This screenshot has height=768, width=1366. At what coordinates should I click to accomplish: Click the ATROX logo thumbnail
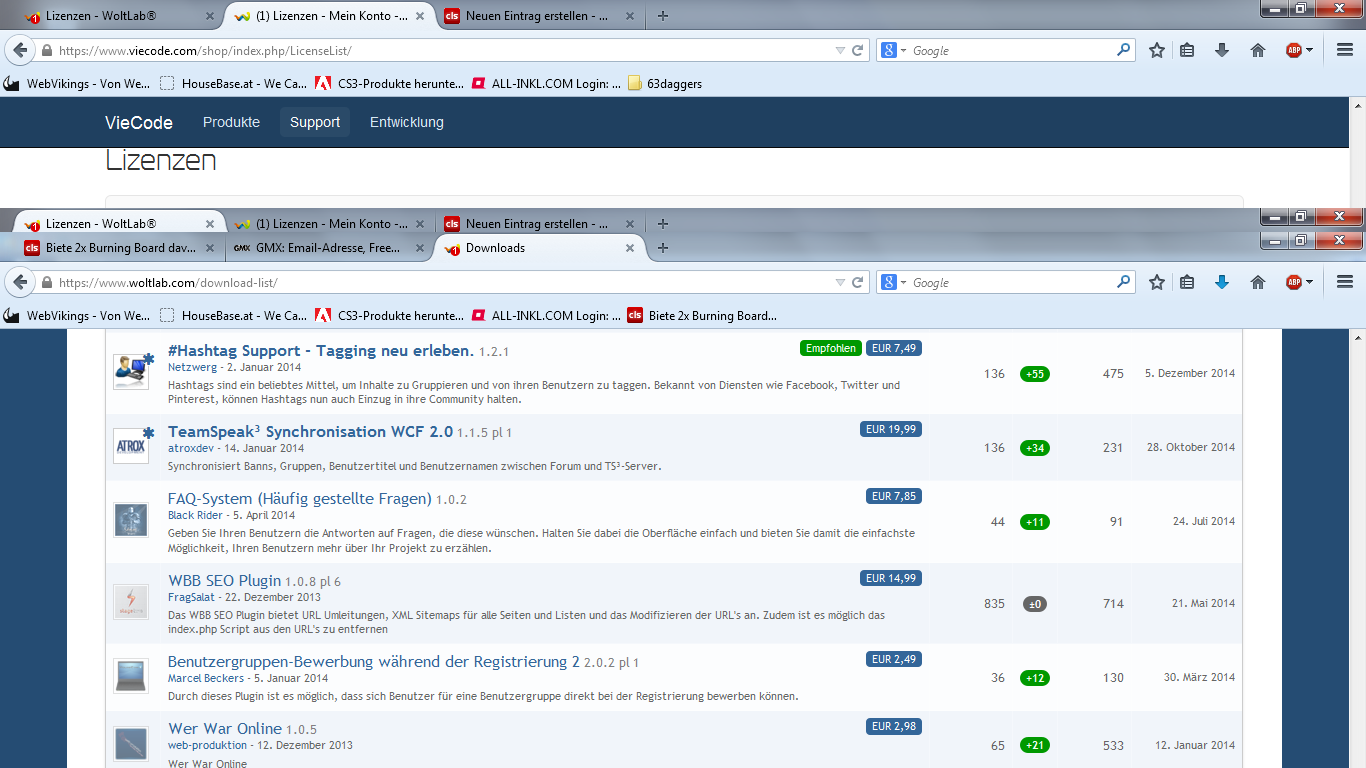(131, 446)
